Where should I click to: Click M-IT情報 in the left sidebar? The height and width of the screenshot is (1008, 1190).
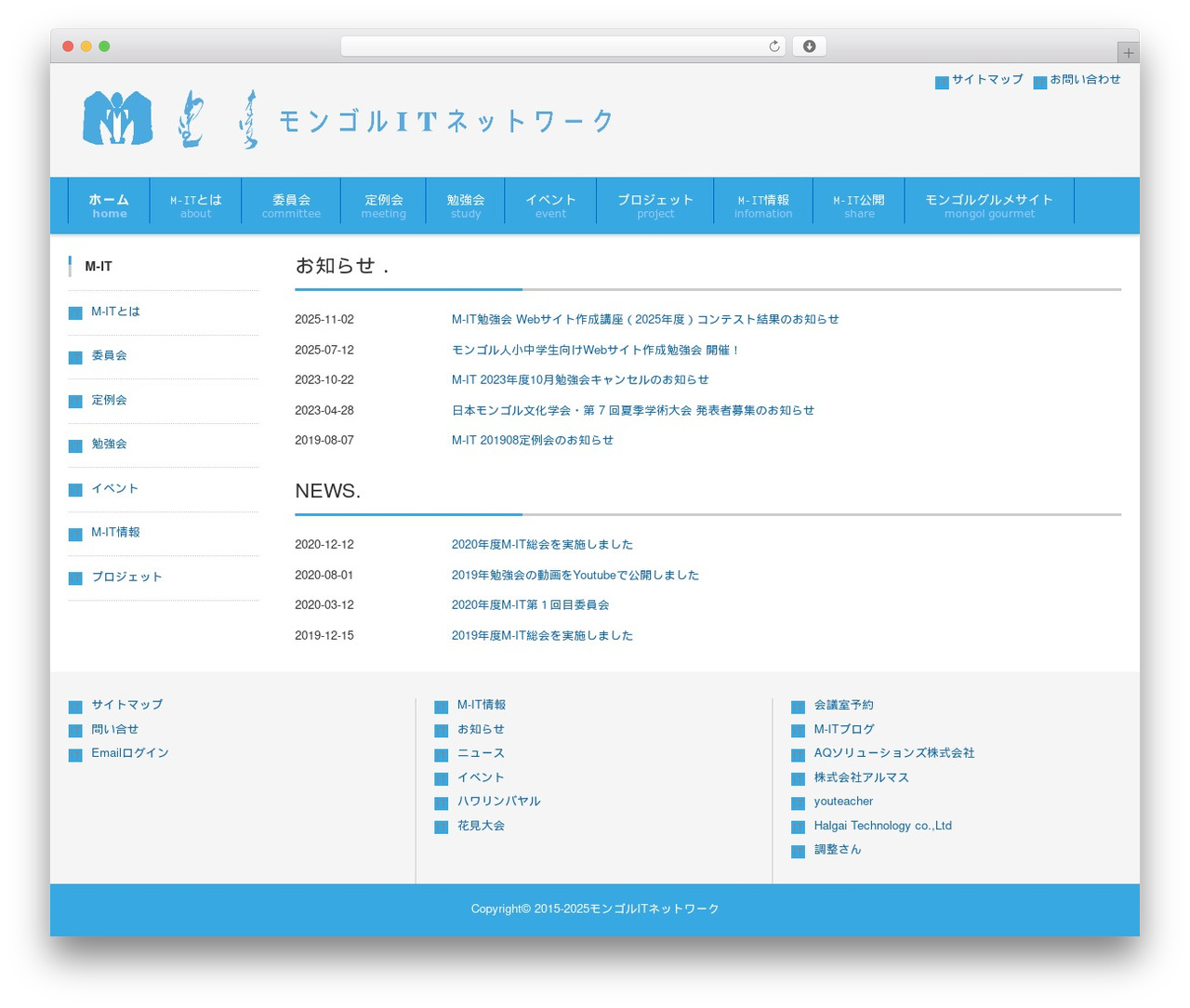[115, 532]
